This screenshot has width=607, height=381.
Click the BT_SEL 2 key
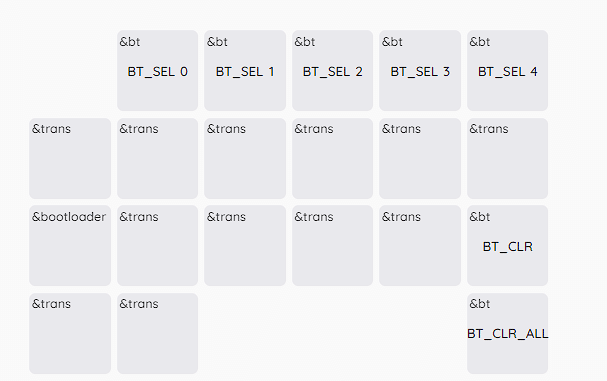(333, 70)
